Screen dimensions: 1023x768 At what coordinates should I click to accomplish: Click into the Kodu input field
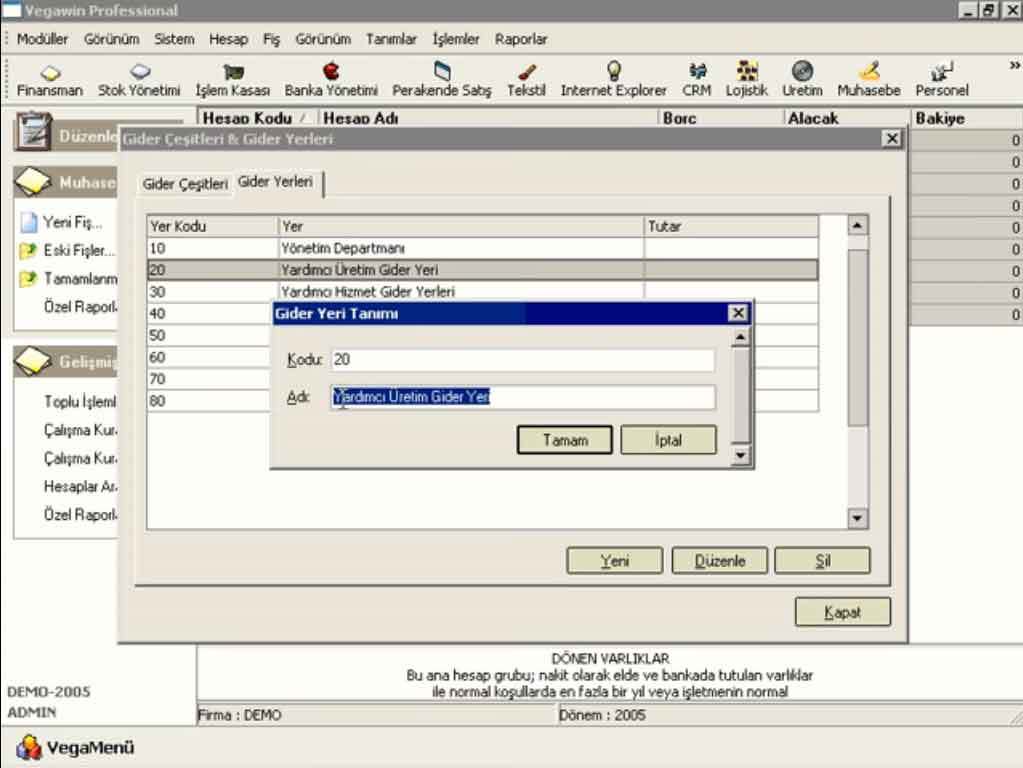click(523, 360)
